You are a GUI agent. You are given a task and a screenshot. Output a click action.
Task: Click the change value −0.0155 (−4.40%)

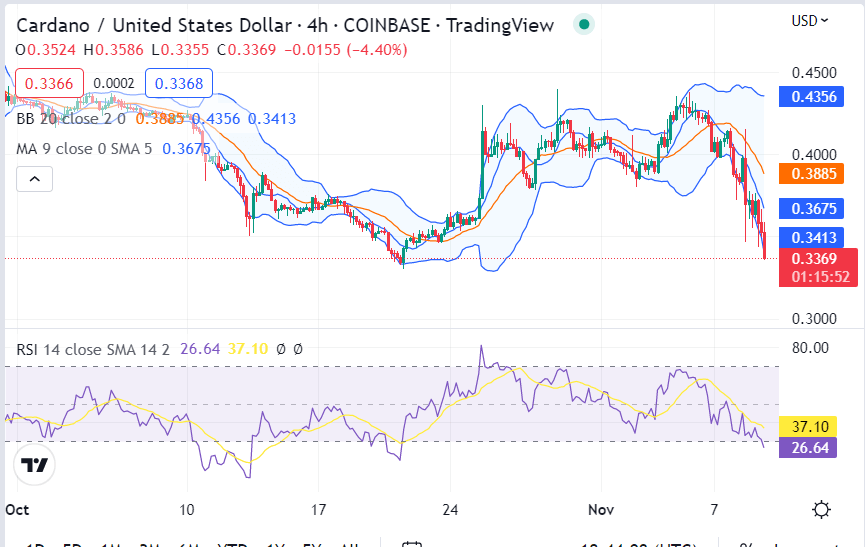(346, 50)
